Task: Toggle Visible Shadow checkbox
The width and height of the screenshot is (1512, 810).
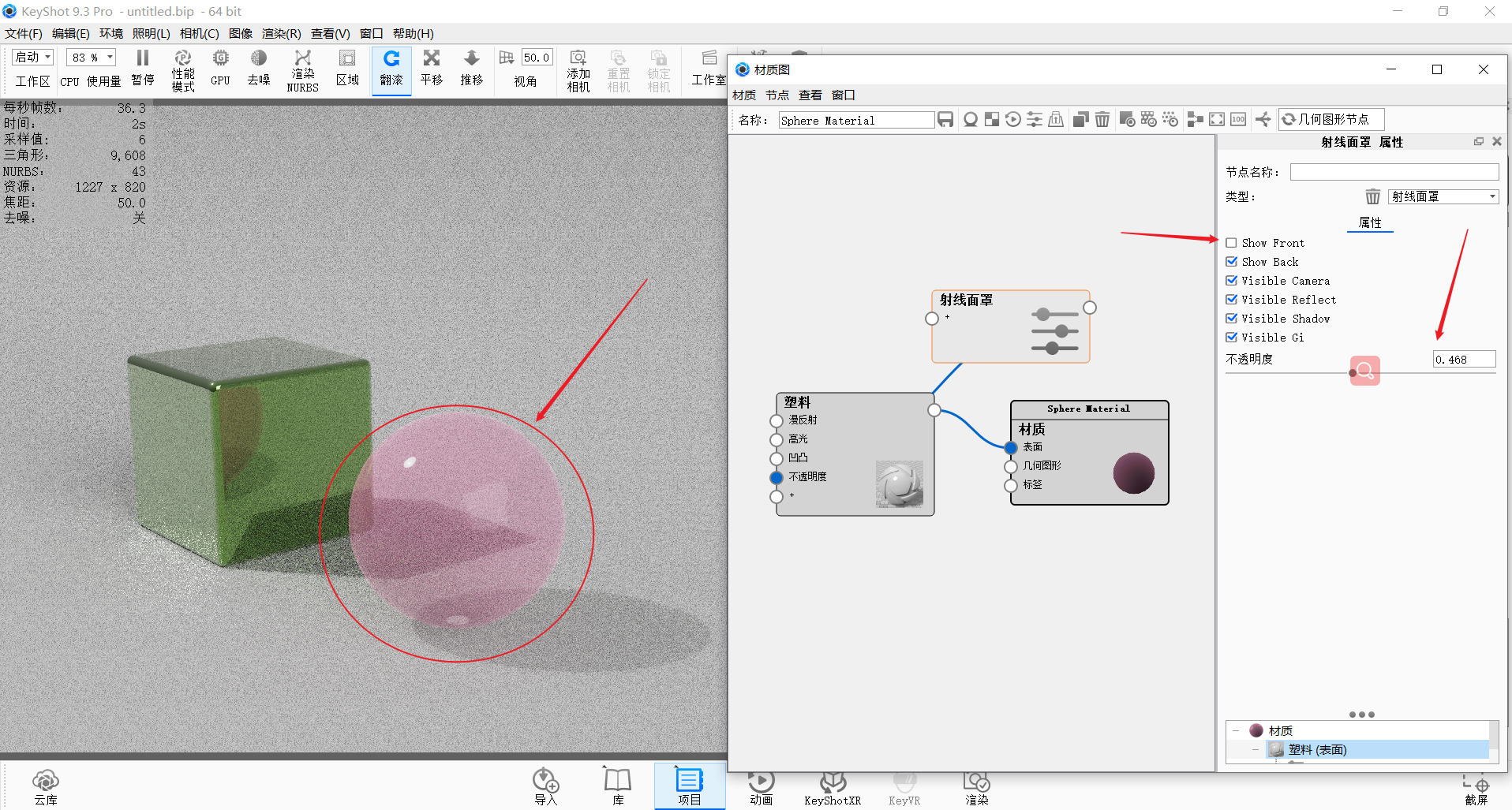Action: (x=1231, y=319)
